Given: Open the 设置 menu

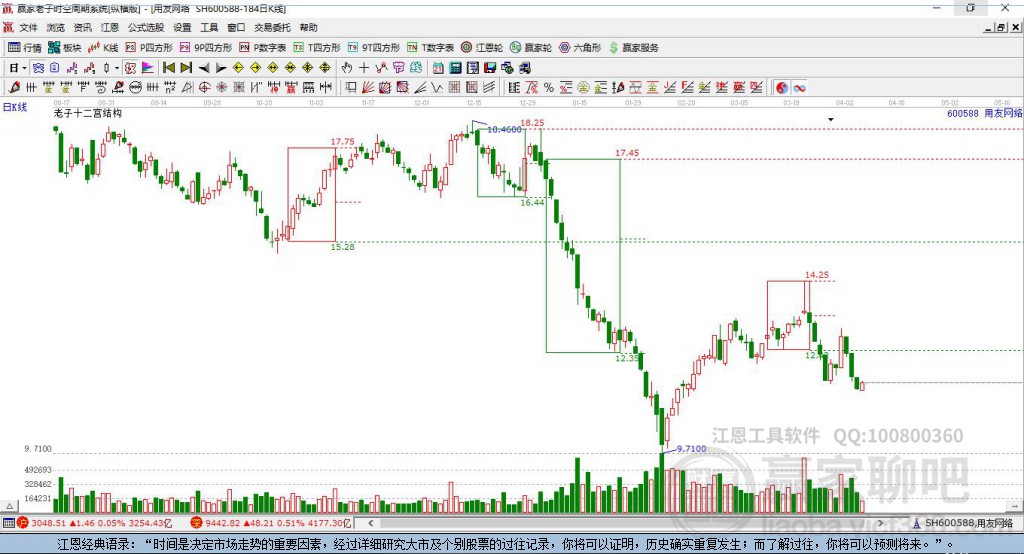Looking at the screenshot, I should tap(182, 27).
